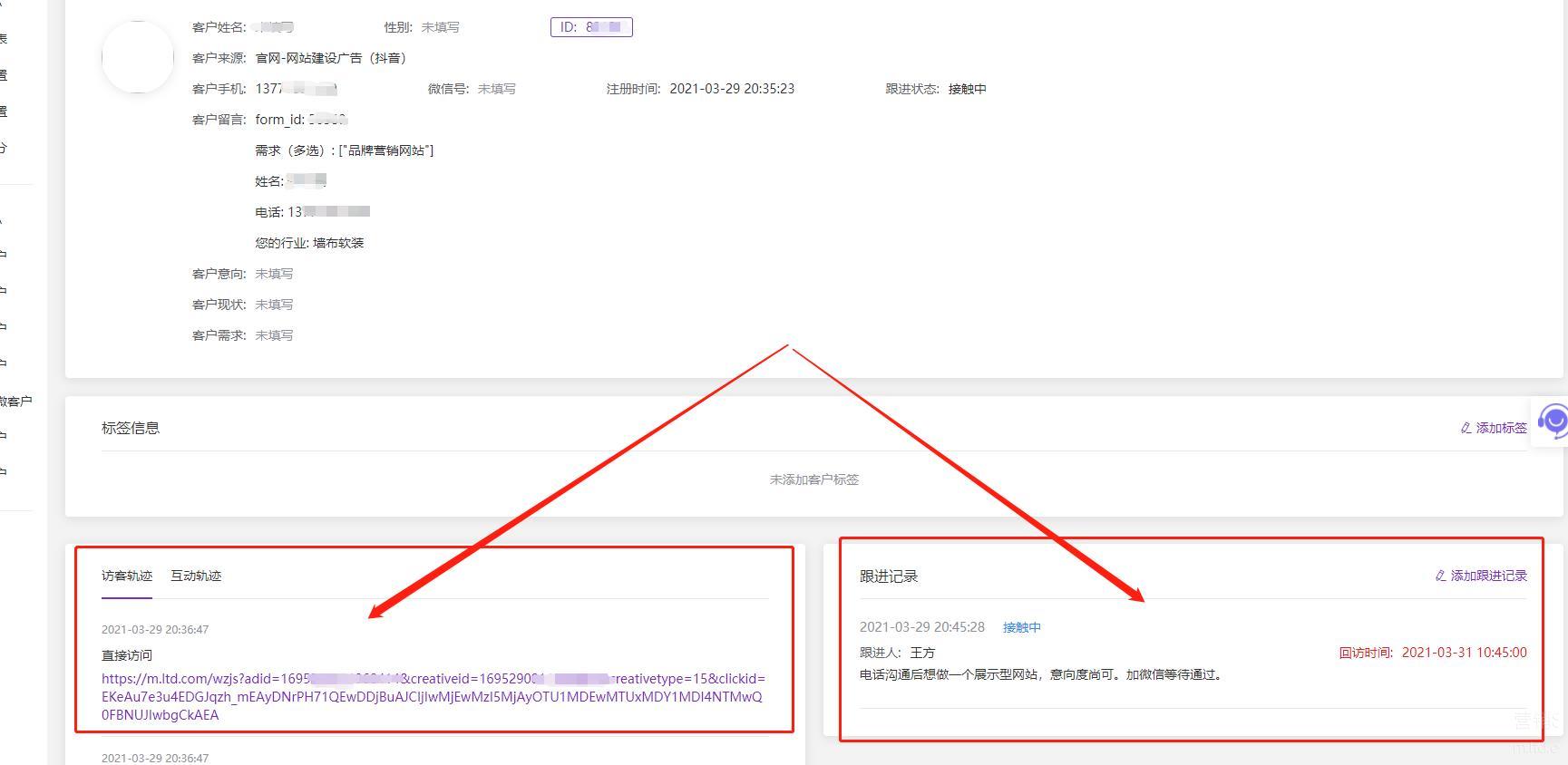This screenshot has height=765, width=1568.
Task: Click the customer ID badge
Action: click(591, 27)
